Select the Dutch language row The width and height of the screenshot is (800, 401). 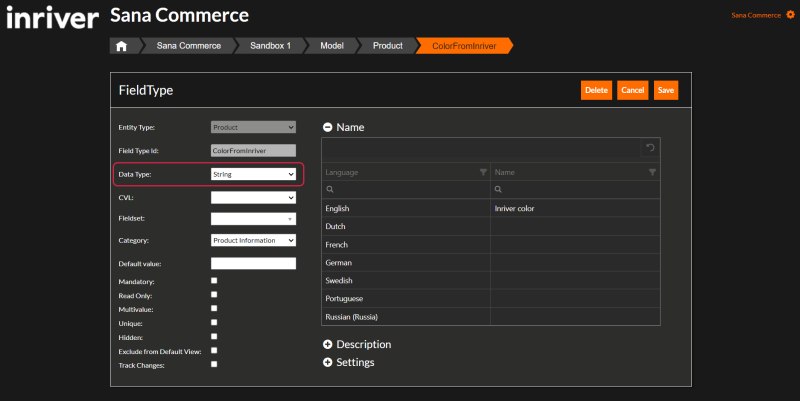point(491,226)
